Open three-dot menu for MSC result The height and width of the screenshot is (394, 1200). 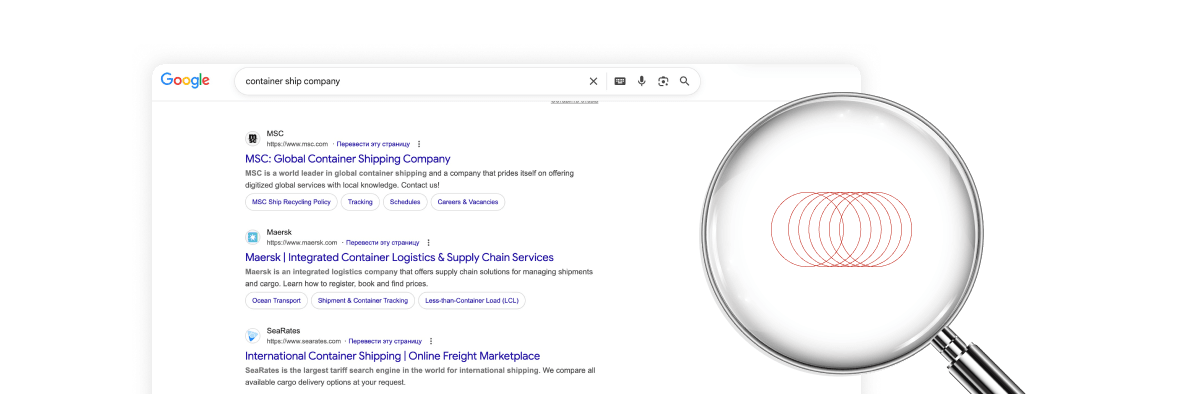pyautogui.click(x=419, y=144)
